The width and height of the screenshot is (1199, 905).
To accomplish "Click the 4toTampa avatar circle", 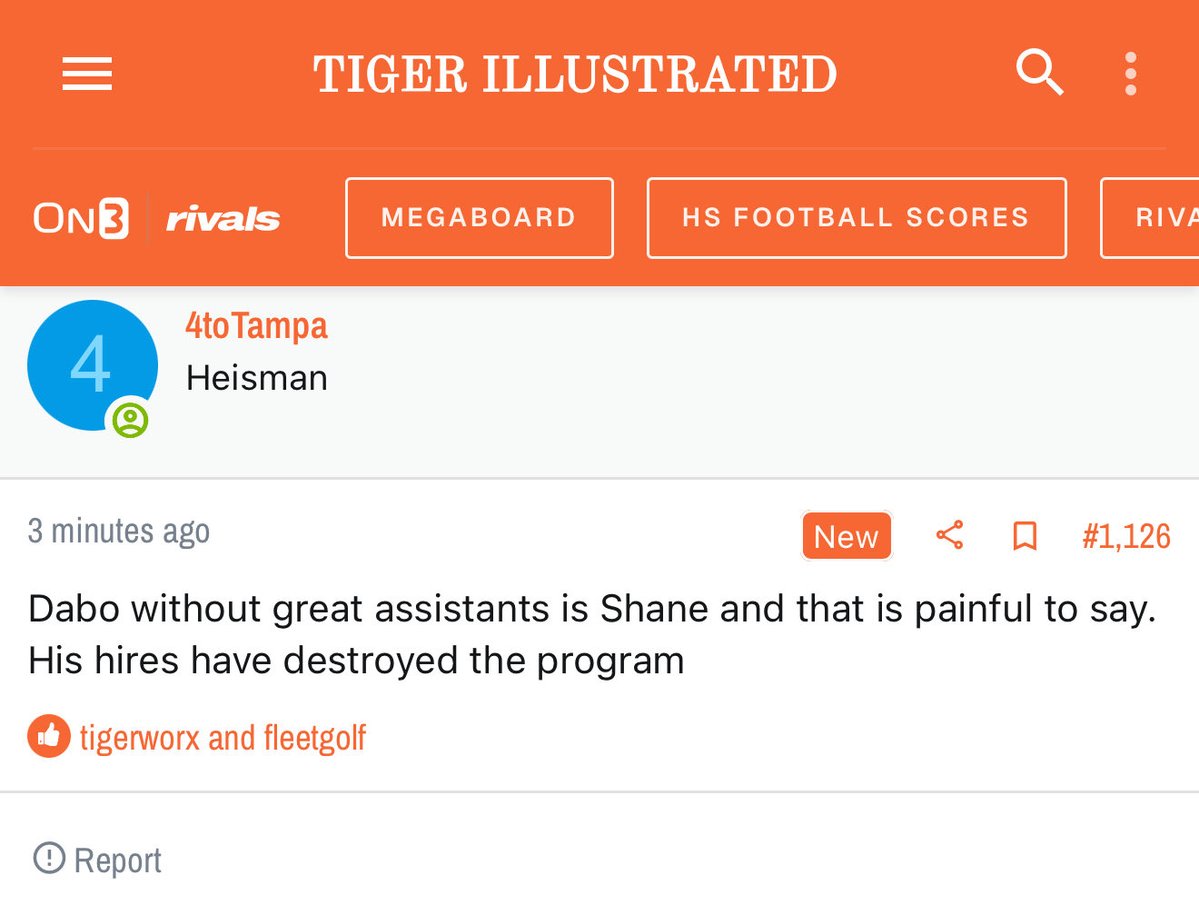I will pyautogui.click(x=92, y=365).
